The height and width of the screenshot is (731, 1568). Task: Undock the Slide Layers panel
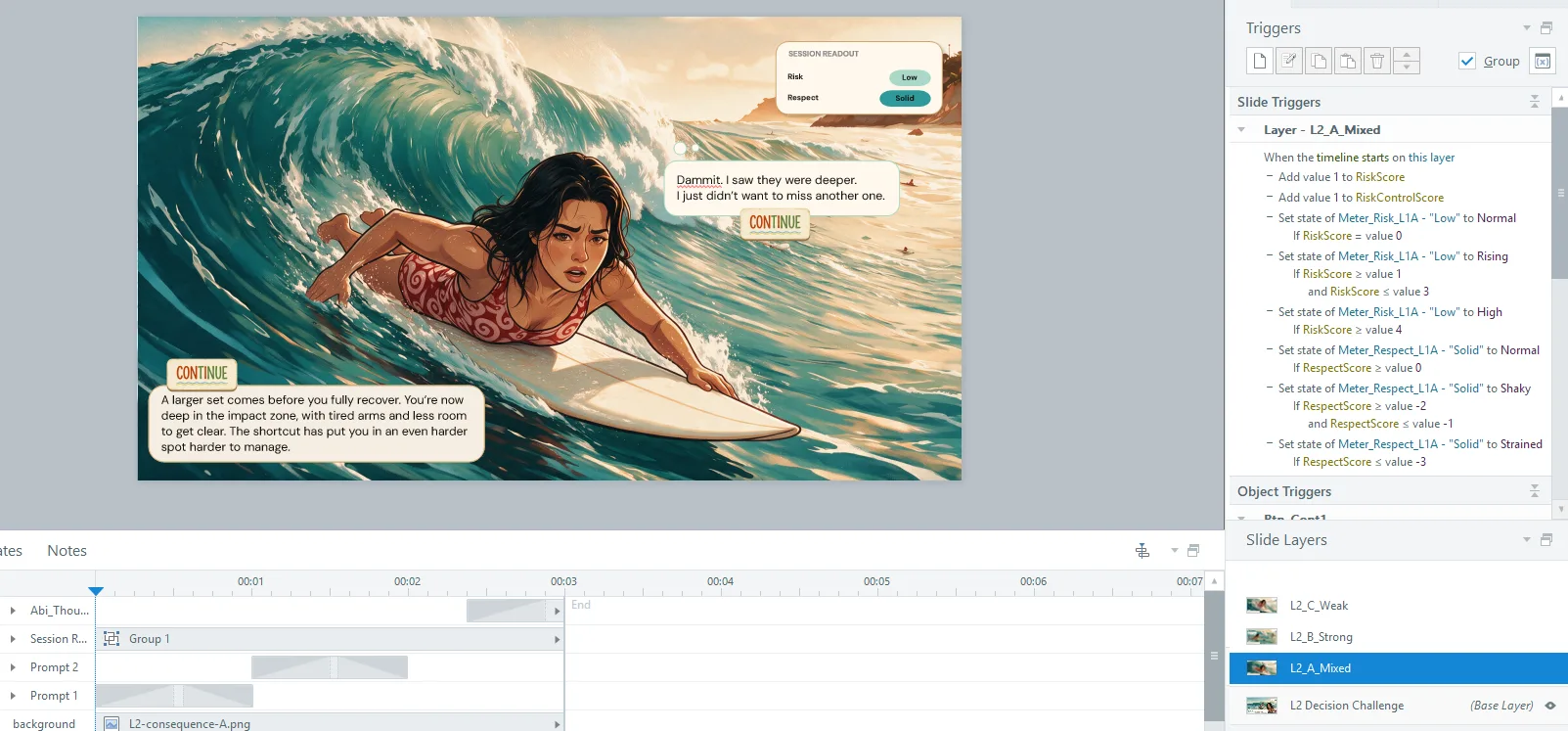(1546, 539)
